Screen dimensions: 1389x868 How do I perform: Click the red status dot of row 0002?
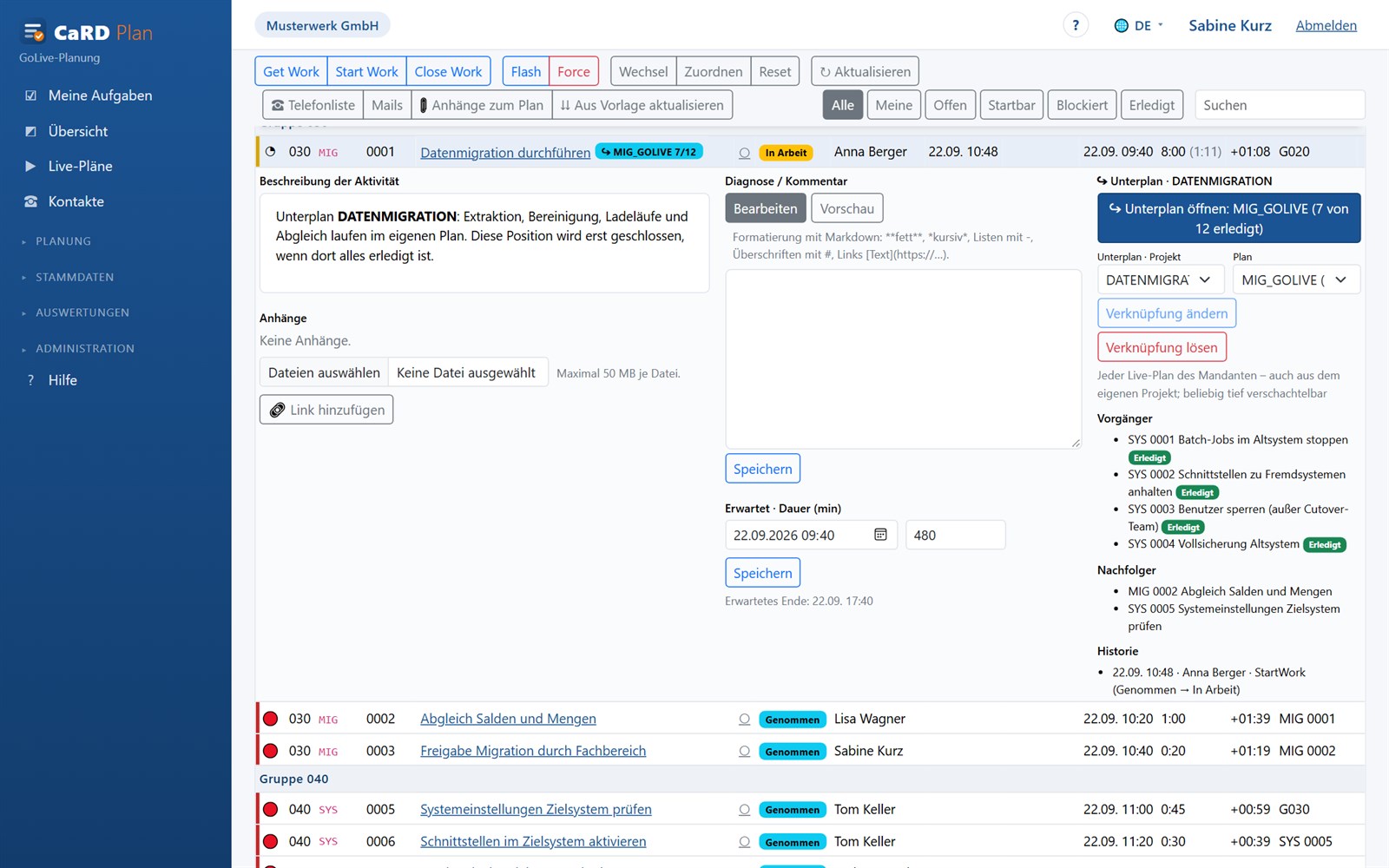(271, 719)
